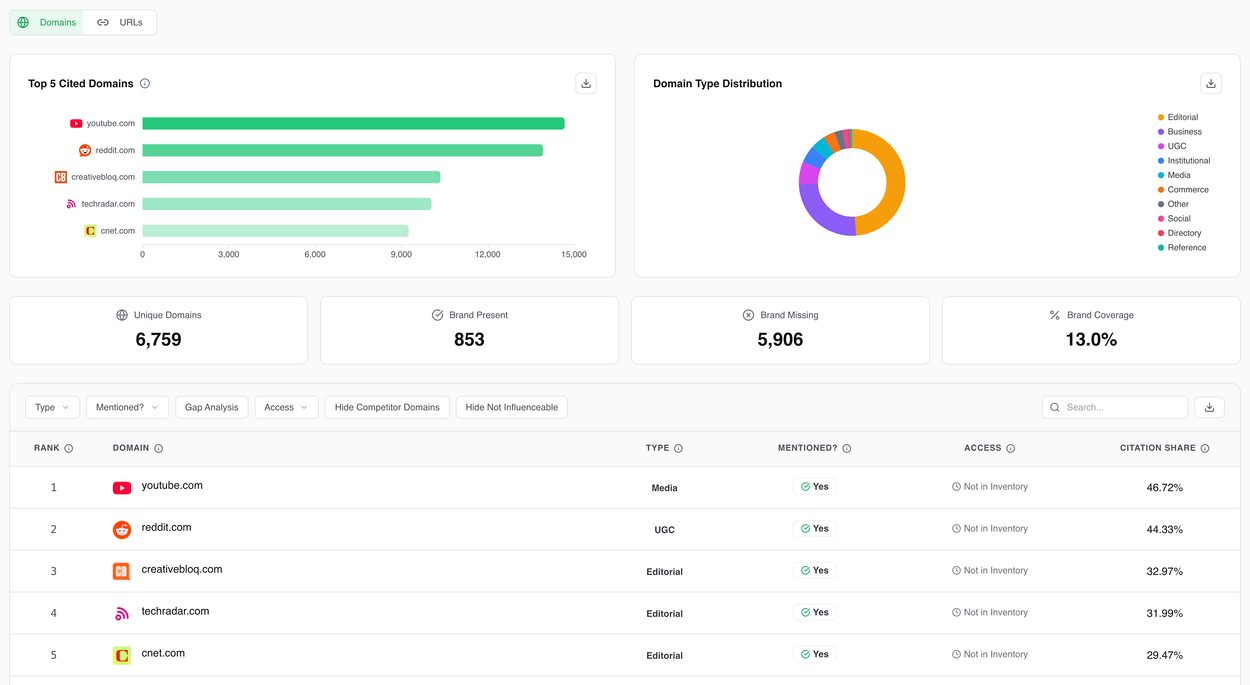Toggle Institutional legend entry

(1184, 161)
